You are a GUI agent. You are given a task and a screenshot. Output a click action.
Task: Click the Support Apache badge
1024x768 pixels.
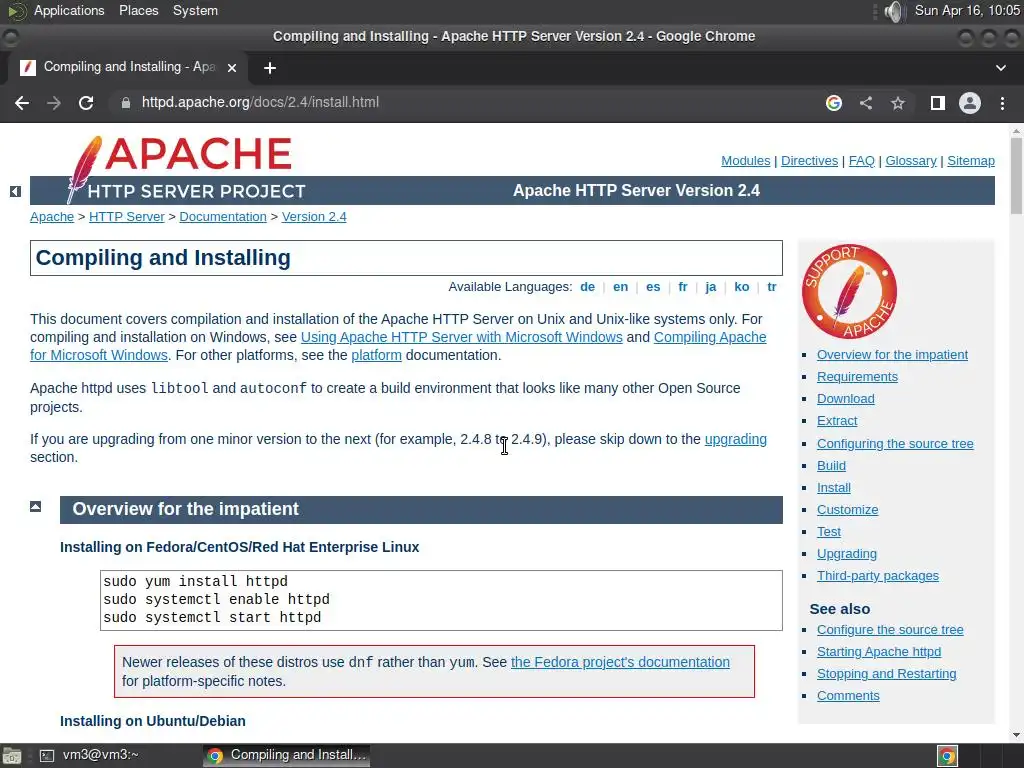click(x=849, y=291)
